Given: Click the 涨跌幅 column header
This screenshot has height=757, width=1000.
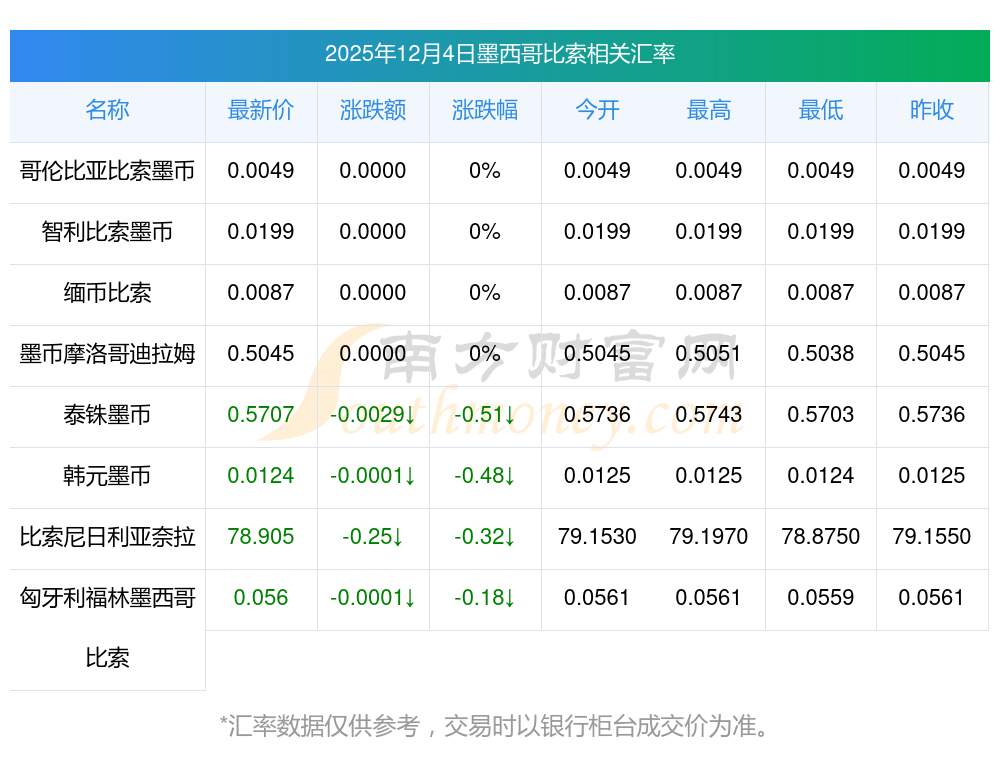Looking at the screenshot, I should (485, 111).
